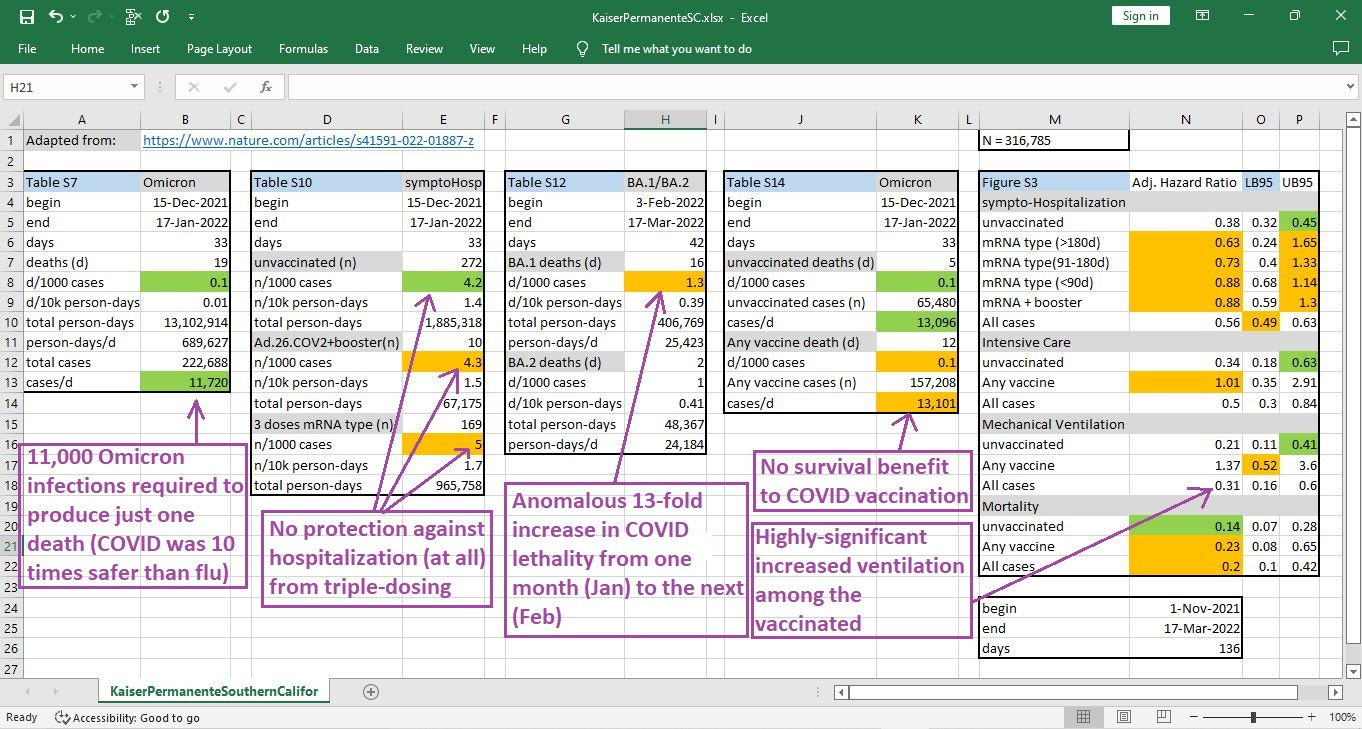The image size is (1362, 729).
Task: Select orange cell 1.3 d/1000 cases
Action: [x=665, y=282]
